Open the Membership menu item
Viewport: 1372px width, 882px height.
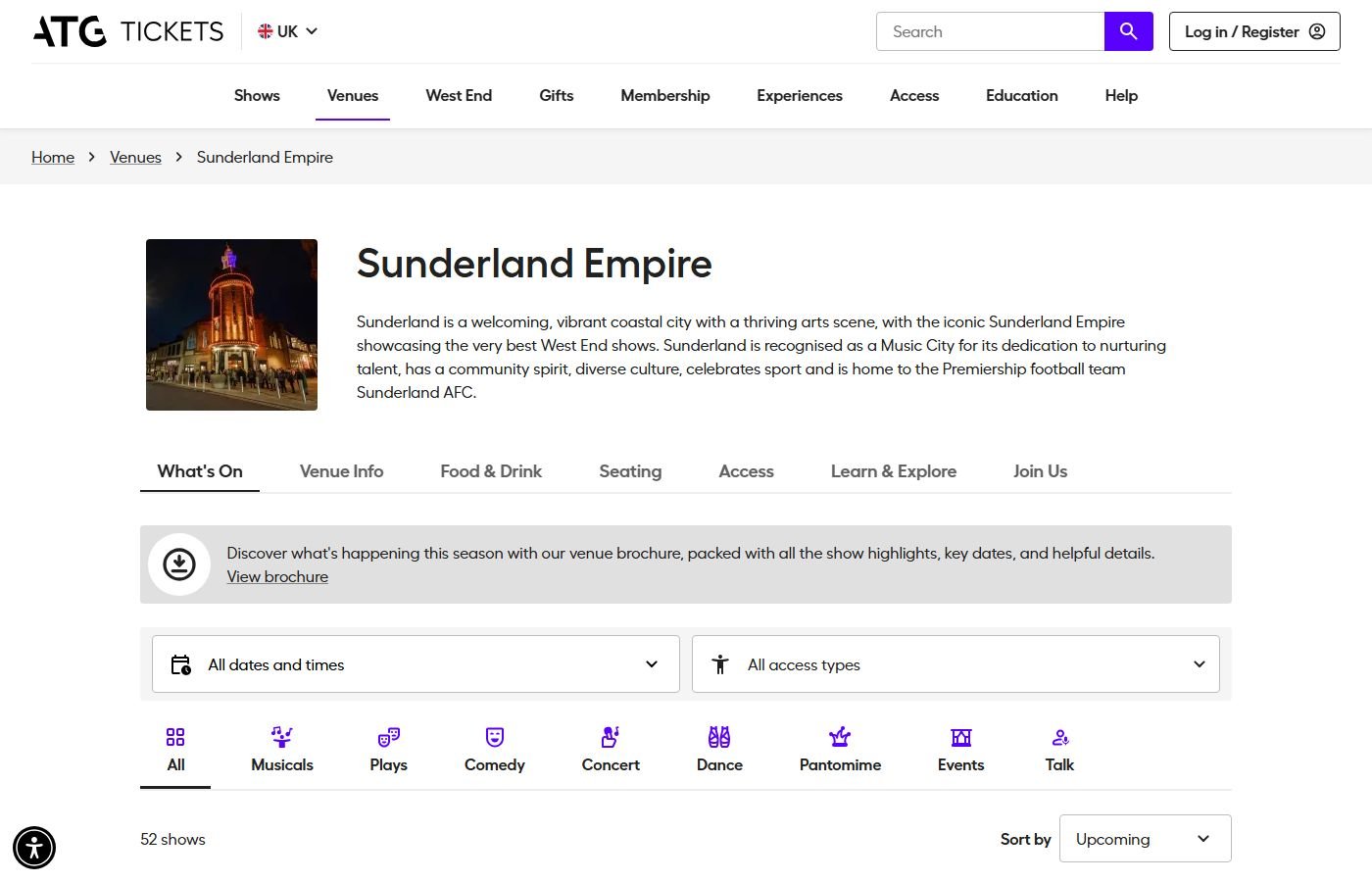click(665, 95)
